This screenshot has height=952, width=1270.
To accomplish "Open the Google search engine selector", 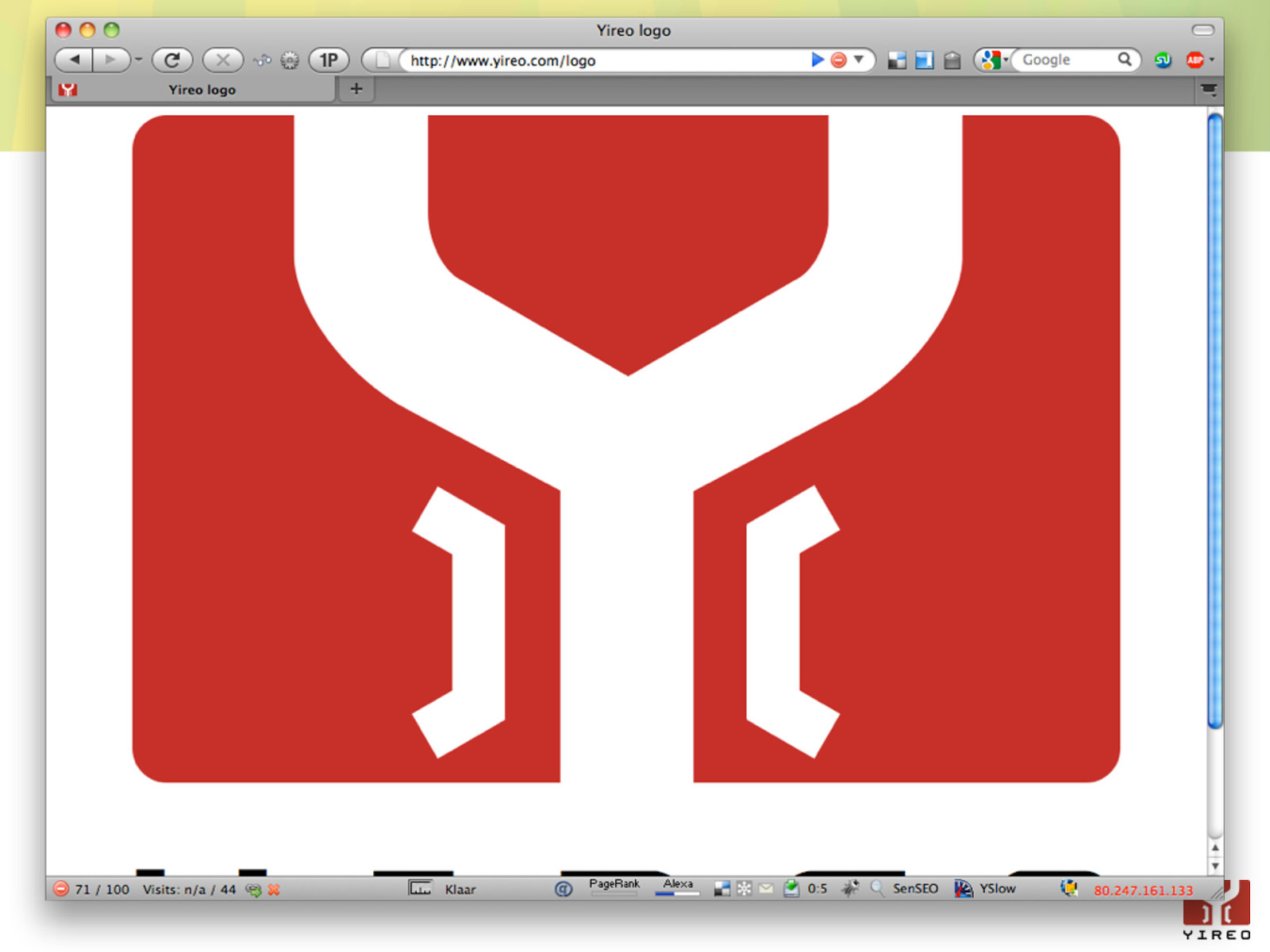I will [x=994, y=59].
